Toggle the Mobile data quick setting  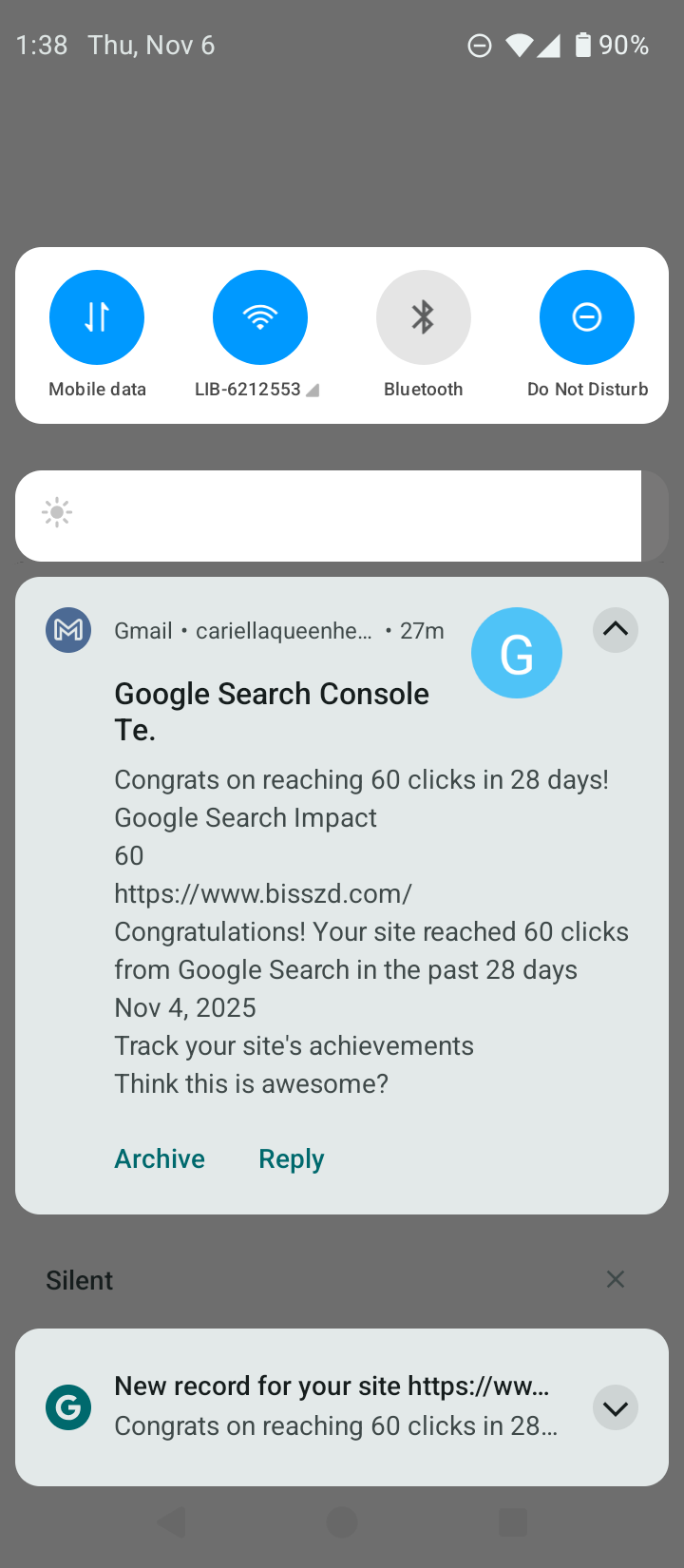[x=97, y=317]
